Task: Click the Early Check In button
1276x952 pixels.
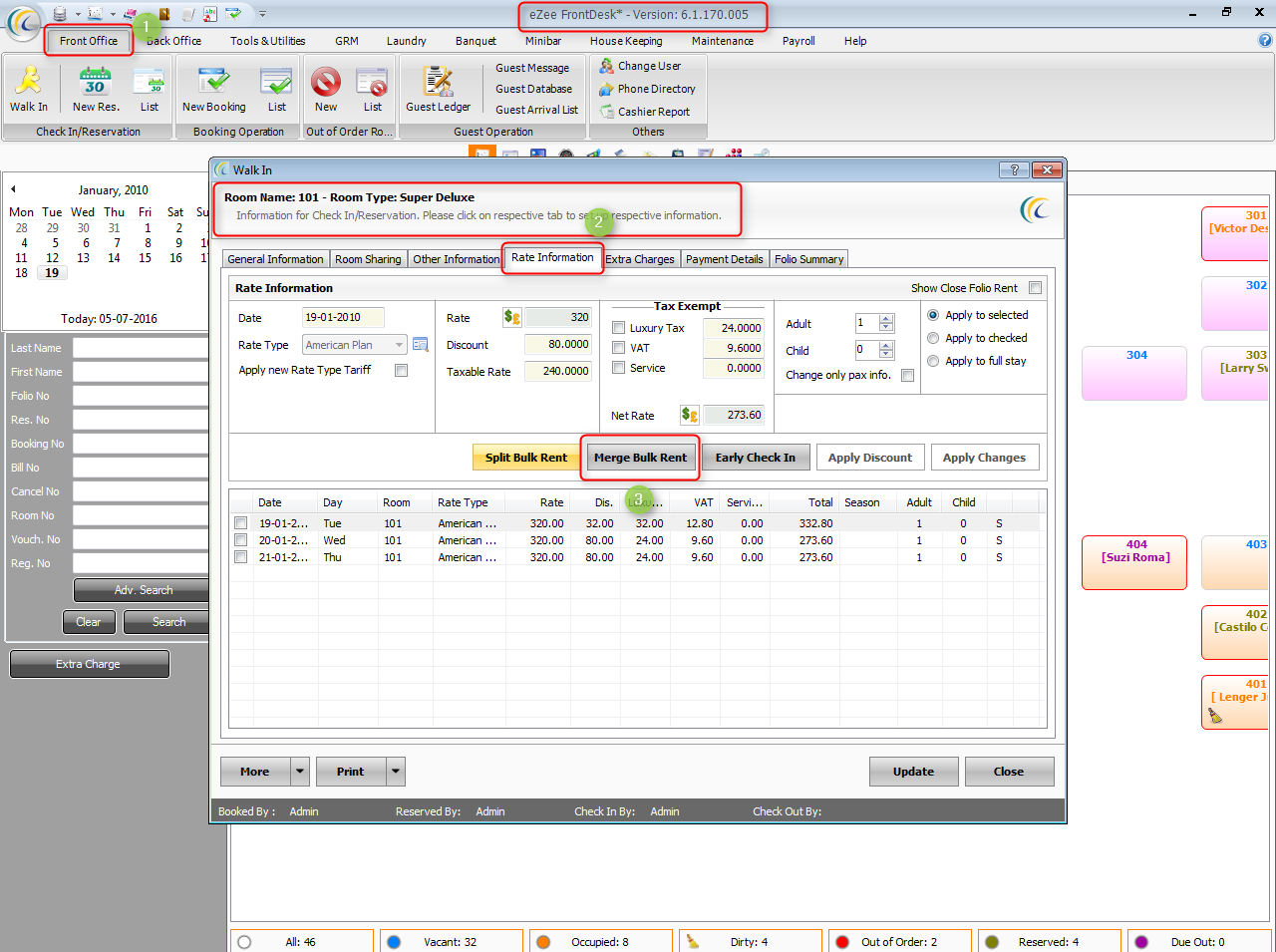Action: [x=756, y=458]
